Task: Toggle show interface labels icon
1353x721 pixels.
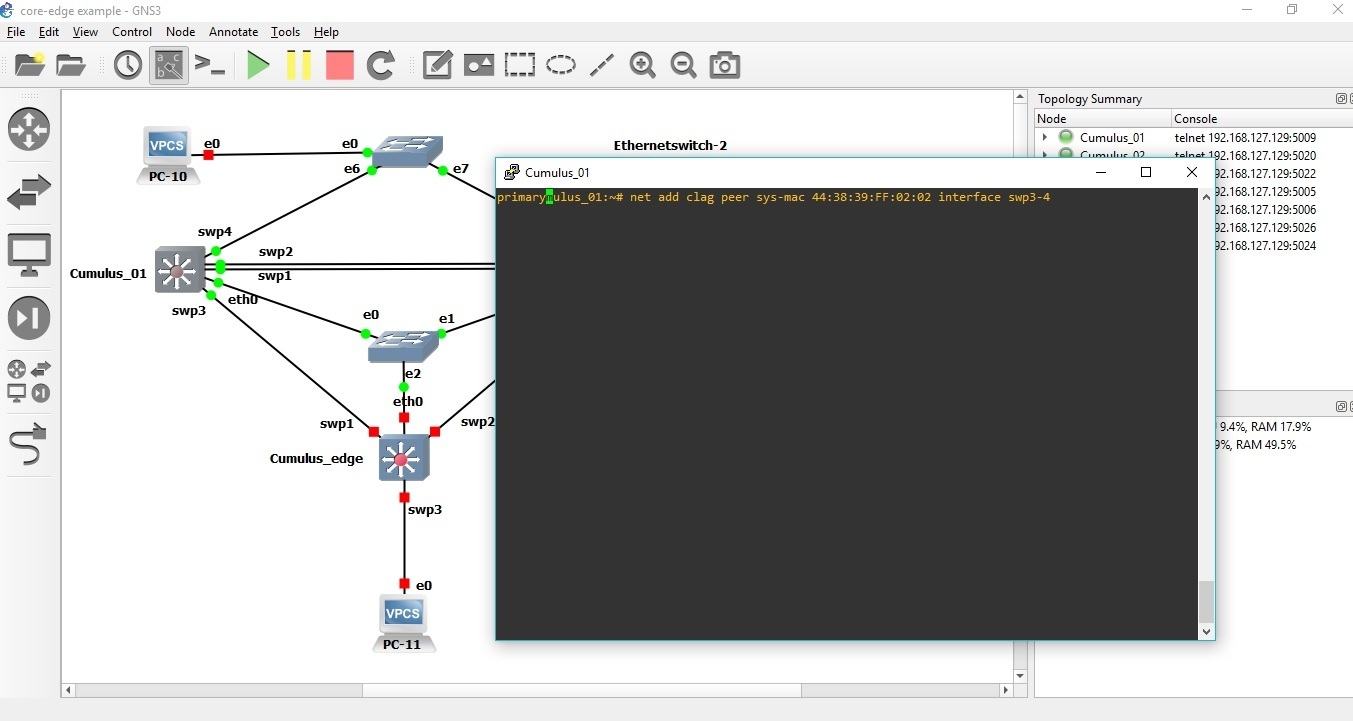Action: click(169, 66)
